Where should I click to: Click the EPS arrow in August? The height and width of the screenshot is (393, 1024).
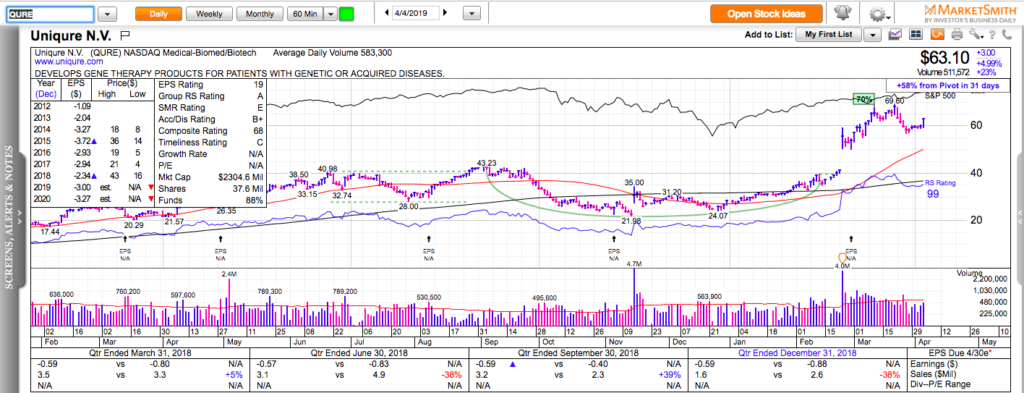pos(428,240)
